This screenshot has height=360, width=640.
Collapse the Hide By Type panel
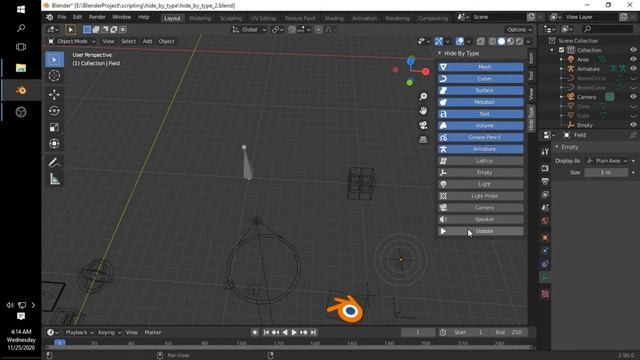439,53
